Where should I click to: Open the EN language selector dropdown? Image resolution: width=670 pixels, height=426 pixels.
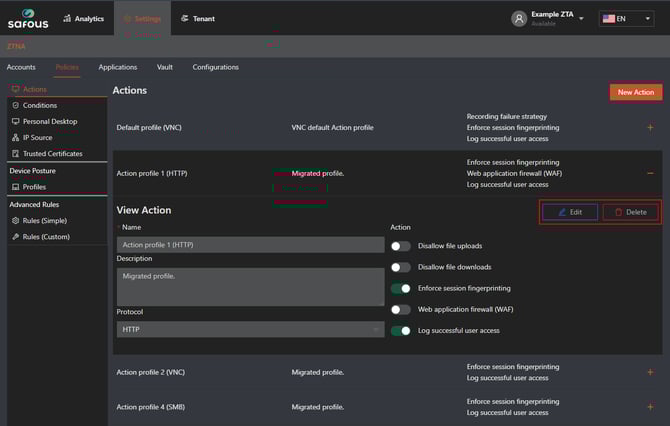(x=627, y=18)
